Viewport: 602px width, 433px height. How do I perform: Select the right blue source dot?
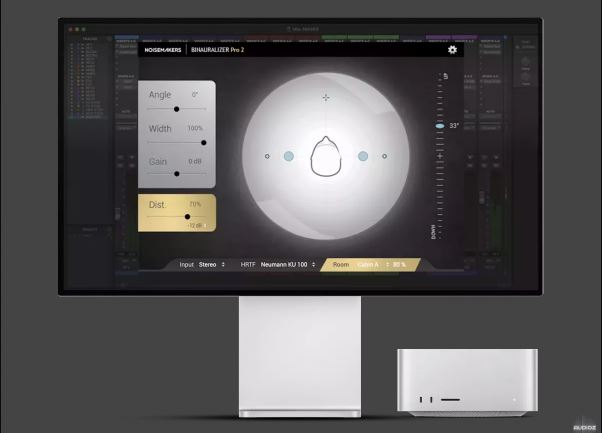pyautogui.click(x=363, y=156)
